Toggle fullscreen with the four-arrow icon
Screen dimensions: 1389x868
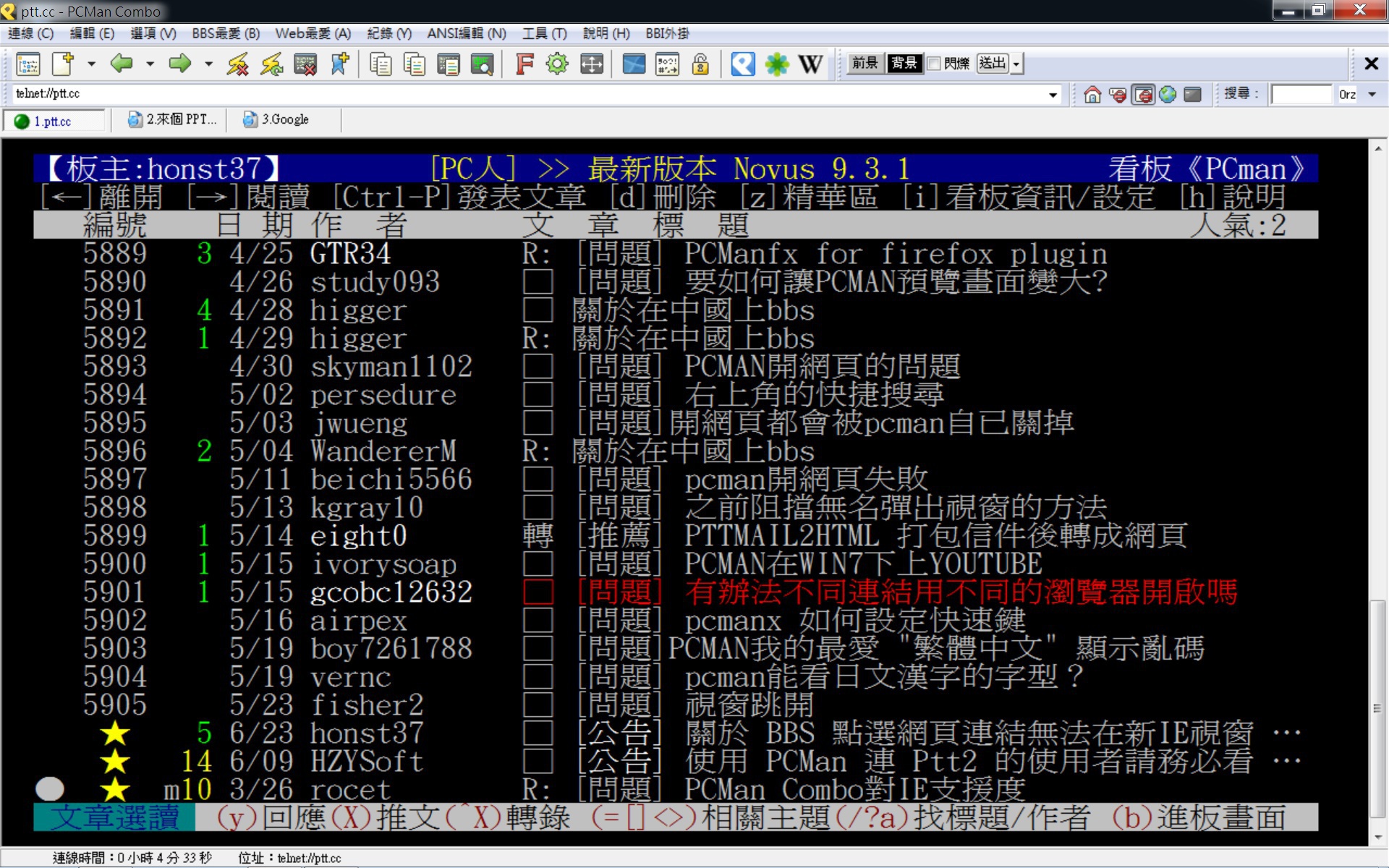(x=592, y=64)
